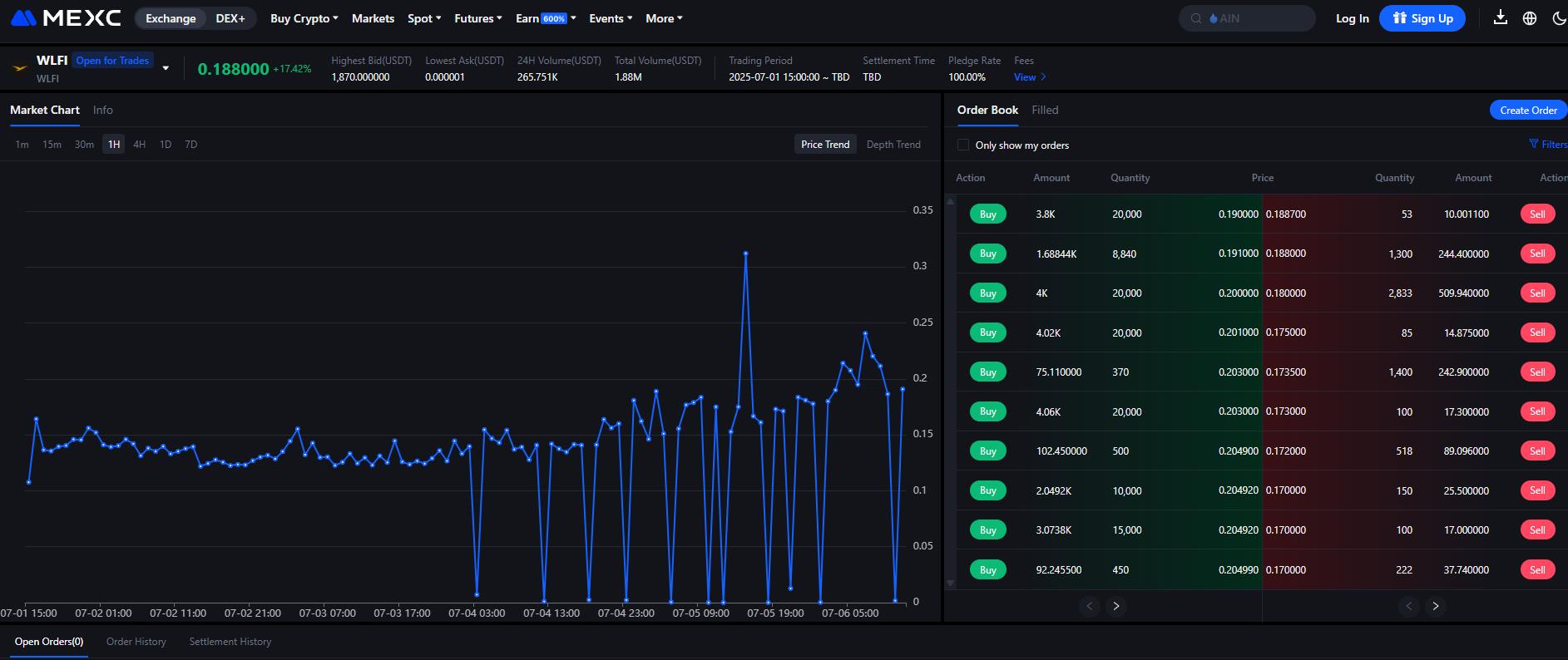Expand the Earn menu dropdown
The width and height of the screenshot is (1568, 660).
[546, 18]
